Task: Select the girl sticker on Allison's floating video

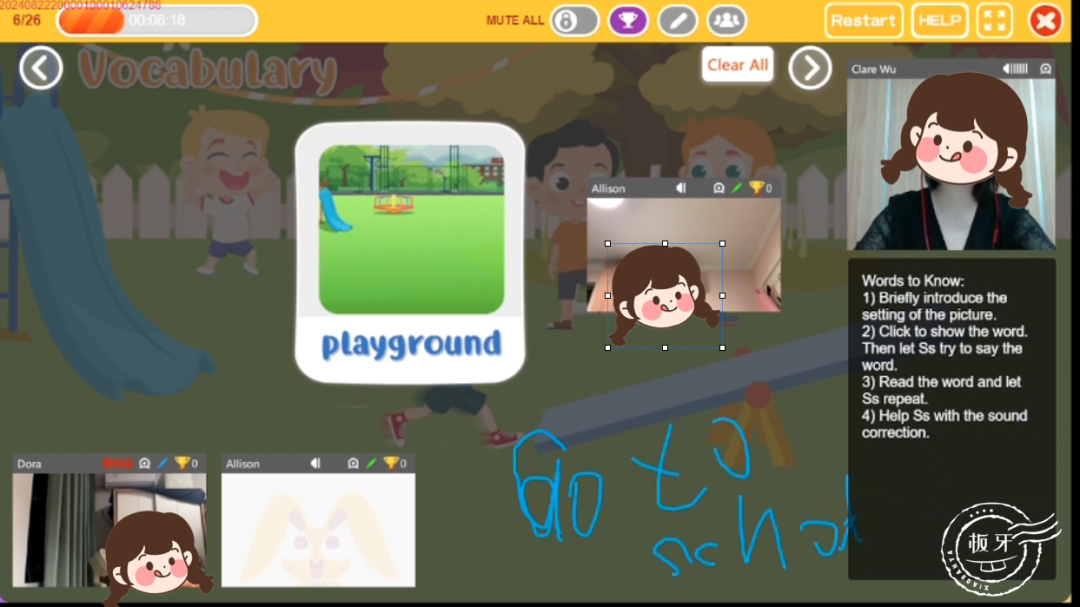Action: click(x=665, y=296)
